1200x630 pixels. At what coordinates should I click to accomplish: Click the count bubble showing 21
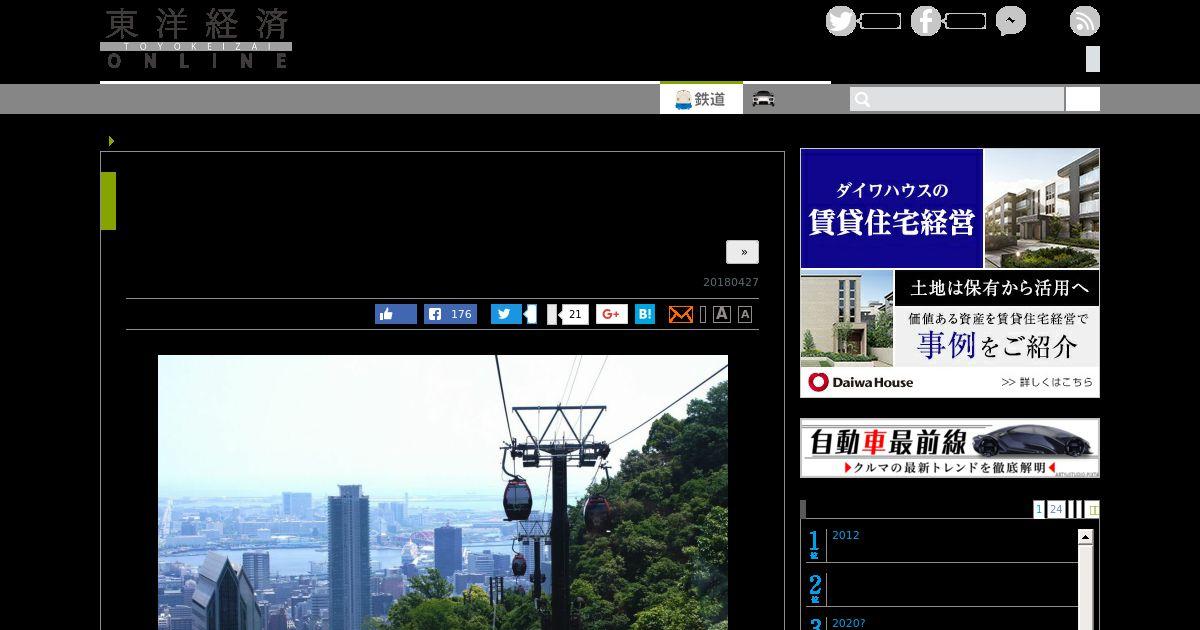click(574, 314)
